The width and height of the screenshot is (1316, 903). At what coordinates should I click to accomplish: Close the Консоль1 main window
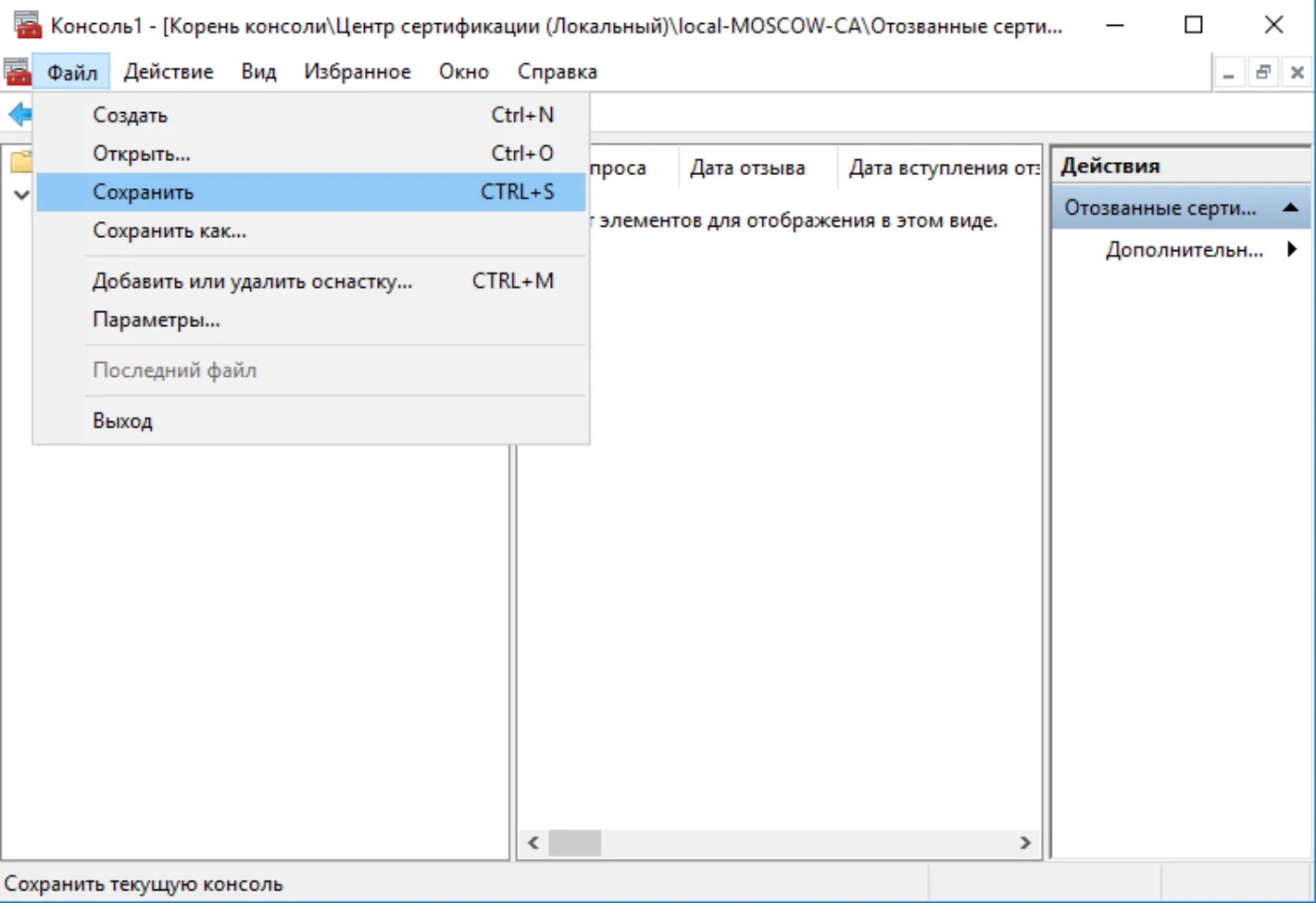click(1274, 25)
